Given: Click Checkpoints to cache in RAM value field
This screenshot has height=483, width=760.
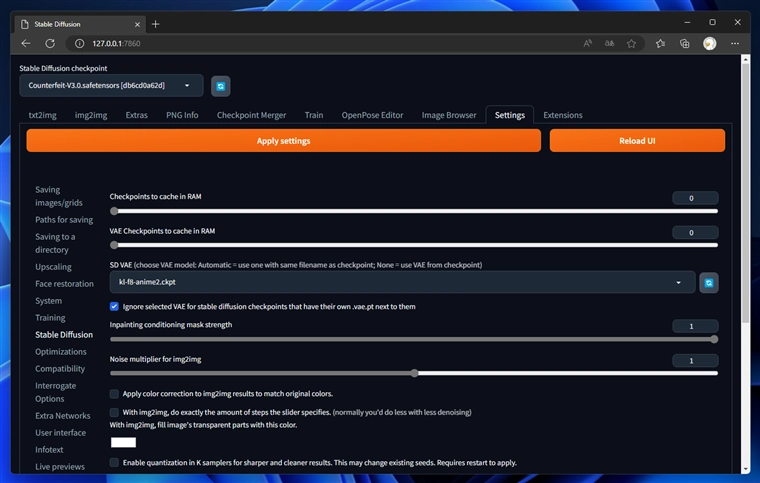Looking at the screenshot, I should click(x=695, y=198).
